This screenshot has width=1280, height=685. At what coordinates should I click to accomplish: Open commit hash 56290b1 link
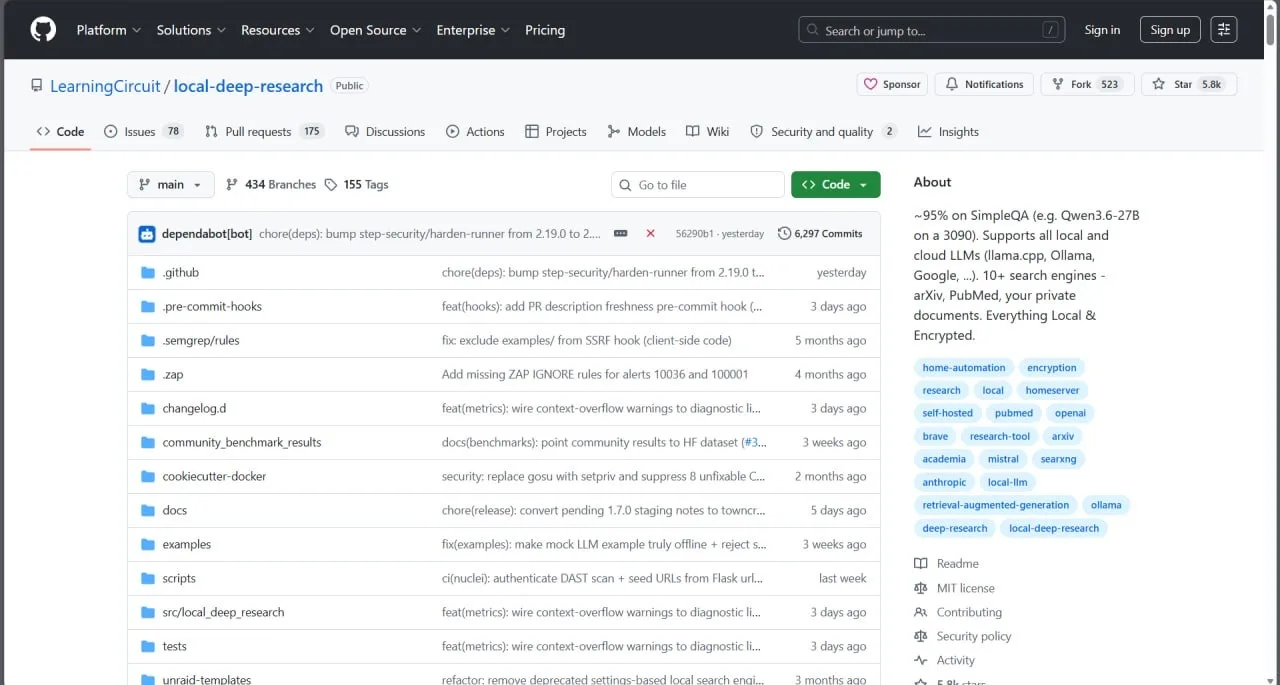(695, 234)
